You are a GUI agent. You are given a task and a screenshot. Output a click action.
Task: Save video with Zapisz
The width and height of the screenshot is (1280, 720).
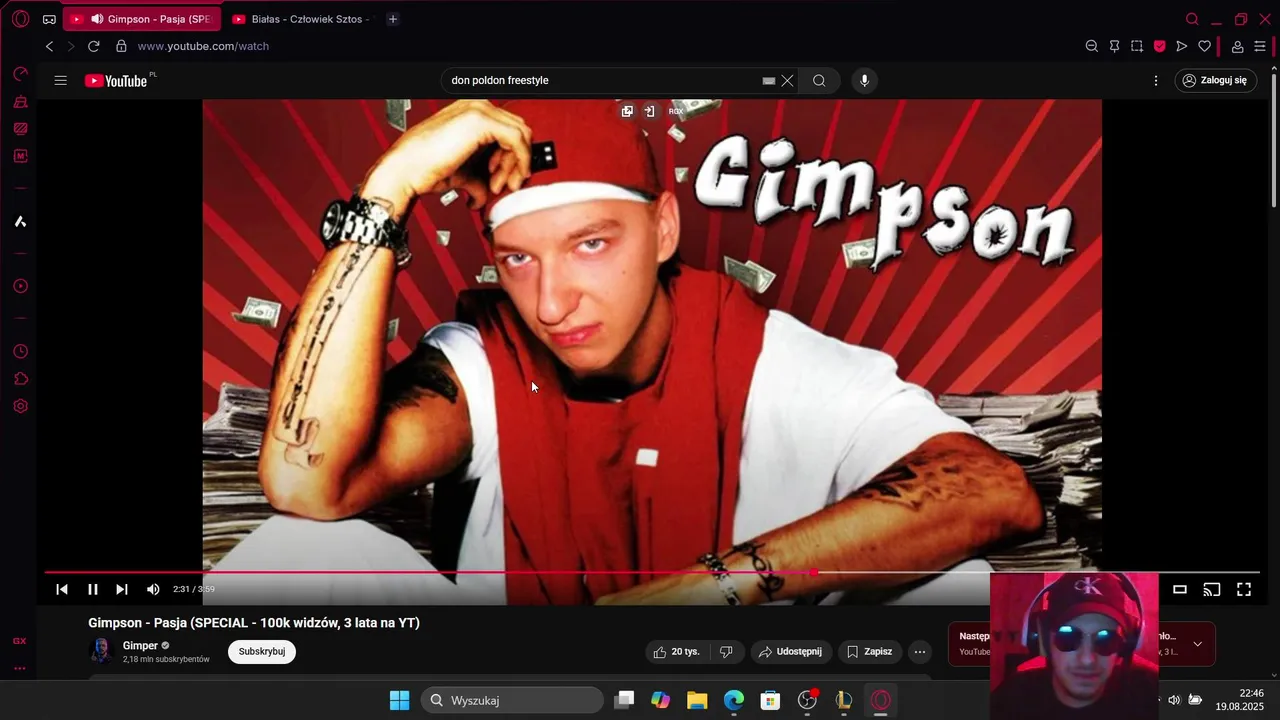870,652
